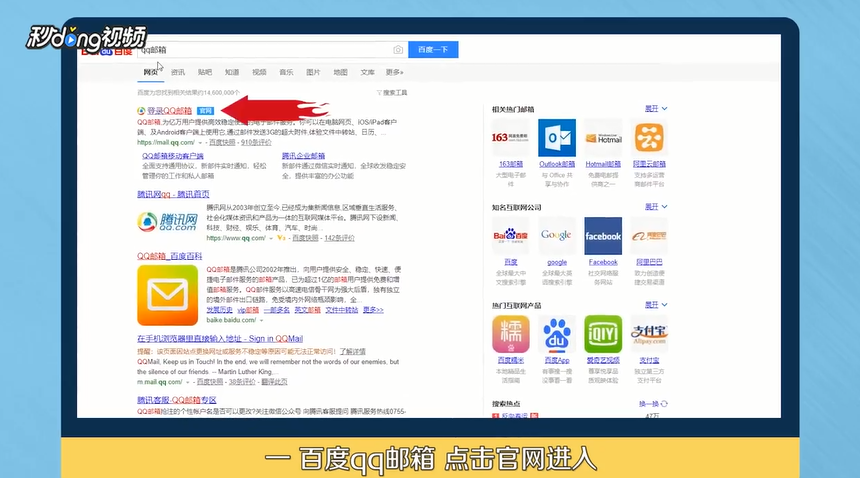860x478 pixels.
Task: Click 142条评价 under the 腾讯网 result
Action: click(339, 238)
